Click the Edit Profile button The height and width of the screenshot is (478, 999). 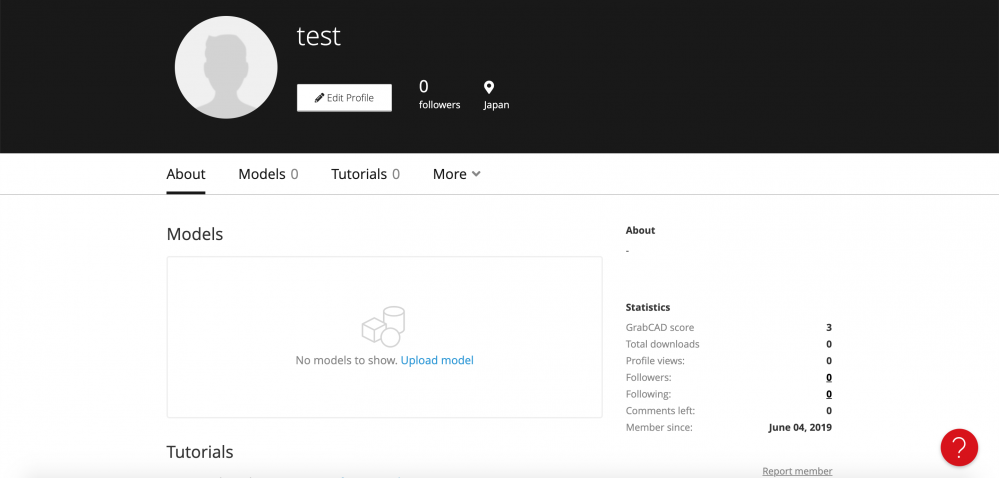point(344,98)
